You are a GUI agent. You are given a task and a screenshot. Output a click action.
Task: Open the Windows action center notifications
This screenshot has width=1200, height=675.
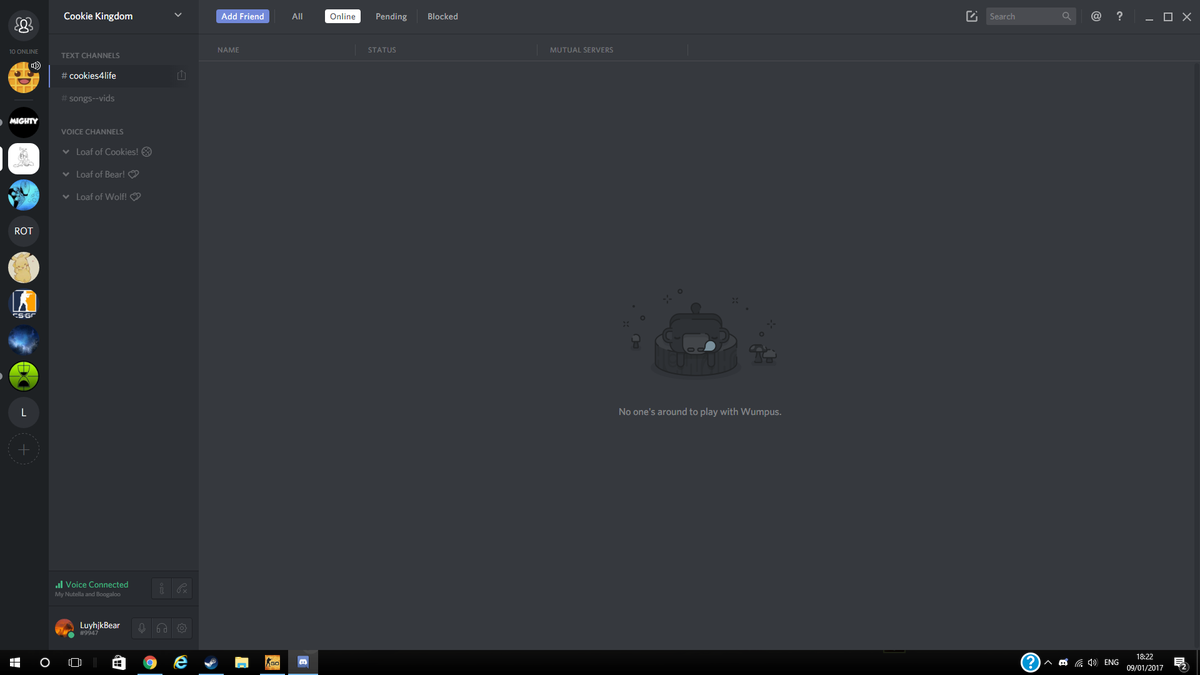(1180, 663)
